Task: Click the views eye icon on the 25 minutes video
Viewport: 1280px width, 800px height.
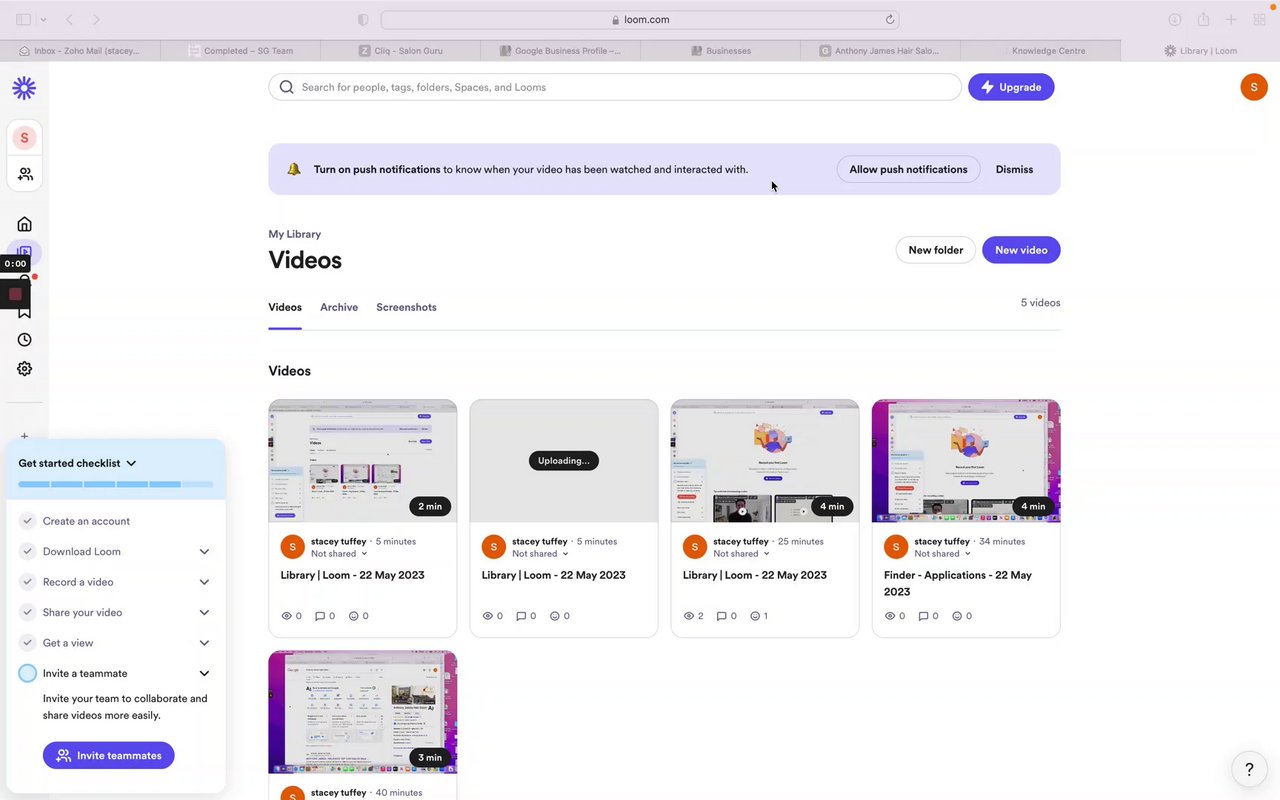Action: [689, 616]
